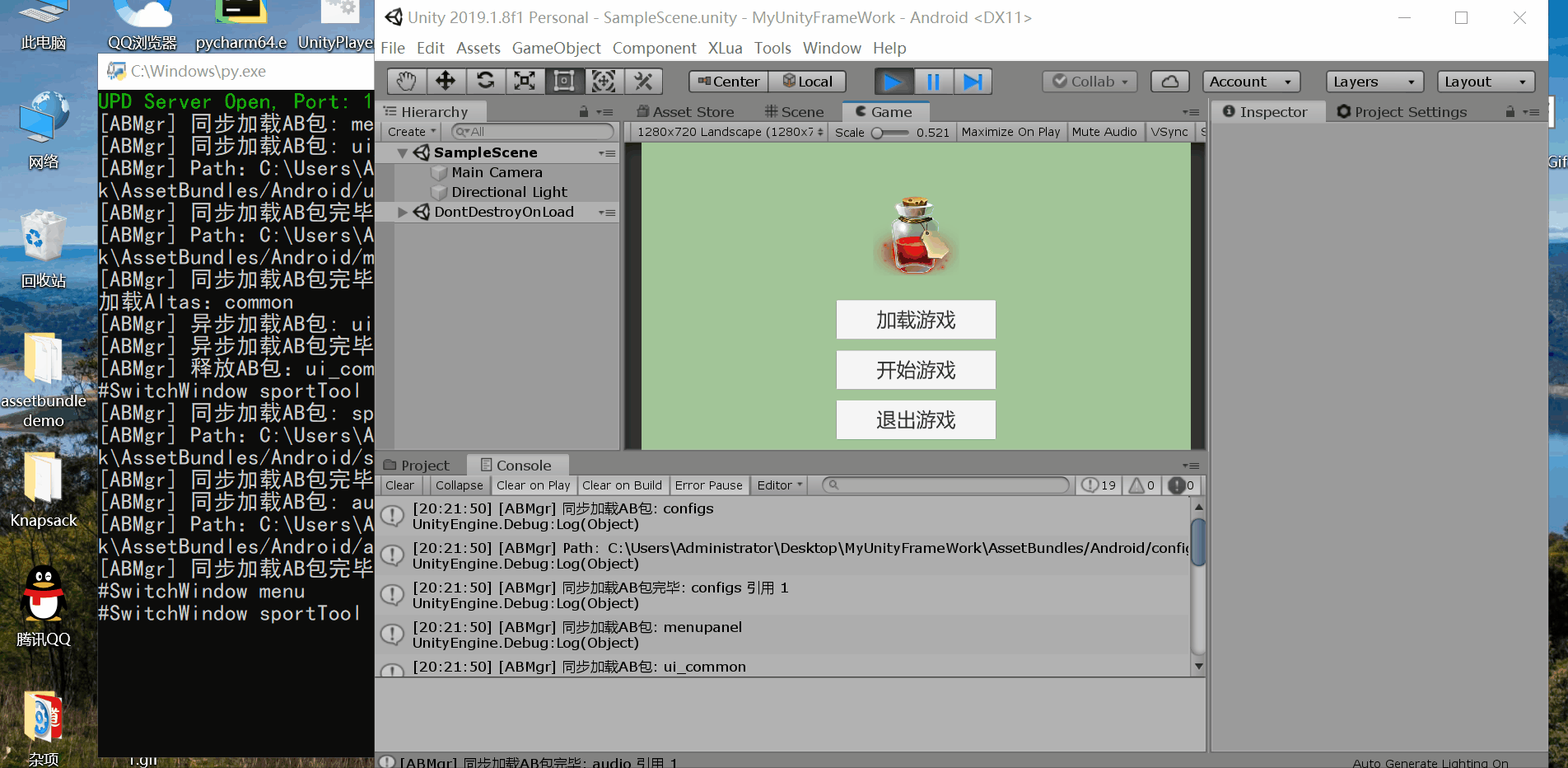Image resolution: width=1568 pixels, height=768 pixels.
Task: Click the Game view Scale slider
Action: tap(891, 133)
